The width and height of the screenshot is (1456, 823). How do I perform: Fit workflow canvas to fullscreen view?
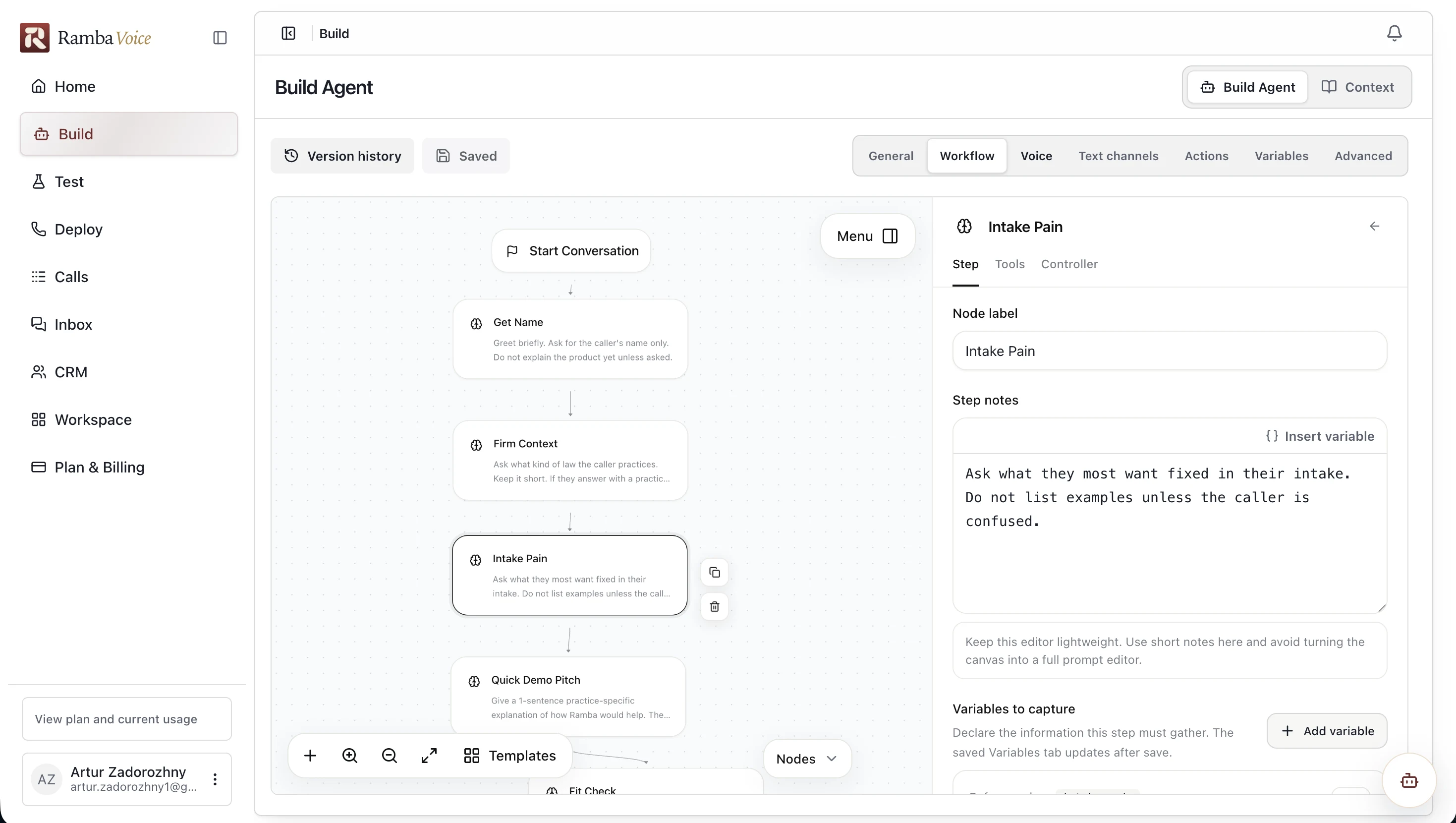tap(429, 756)
